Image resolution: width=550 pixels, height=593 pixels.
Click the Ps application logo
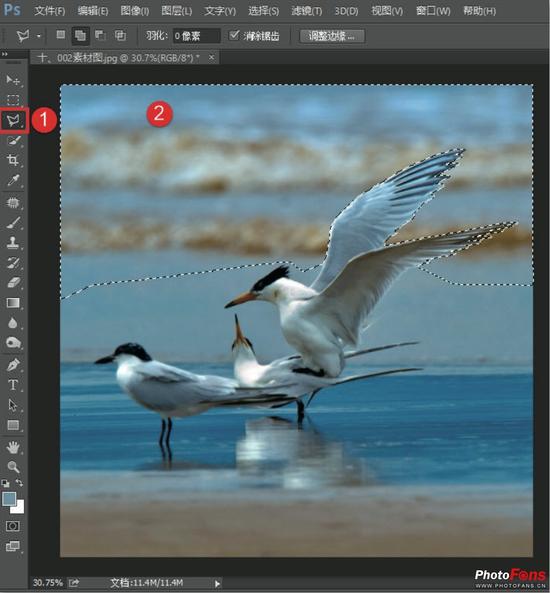(12, 10)
